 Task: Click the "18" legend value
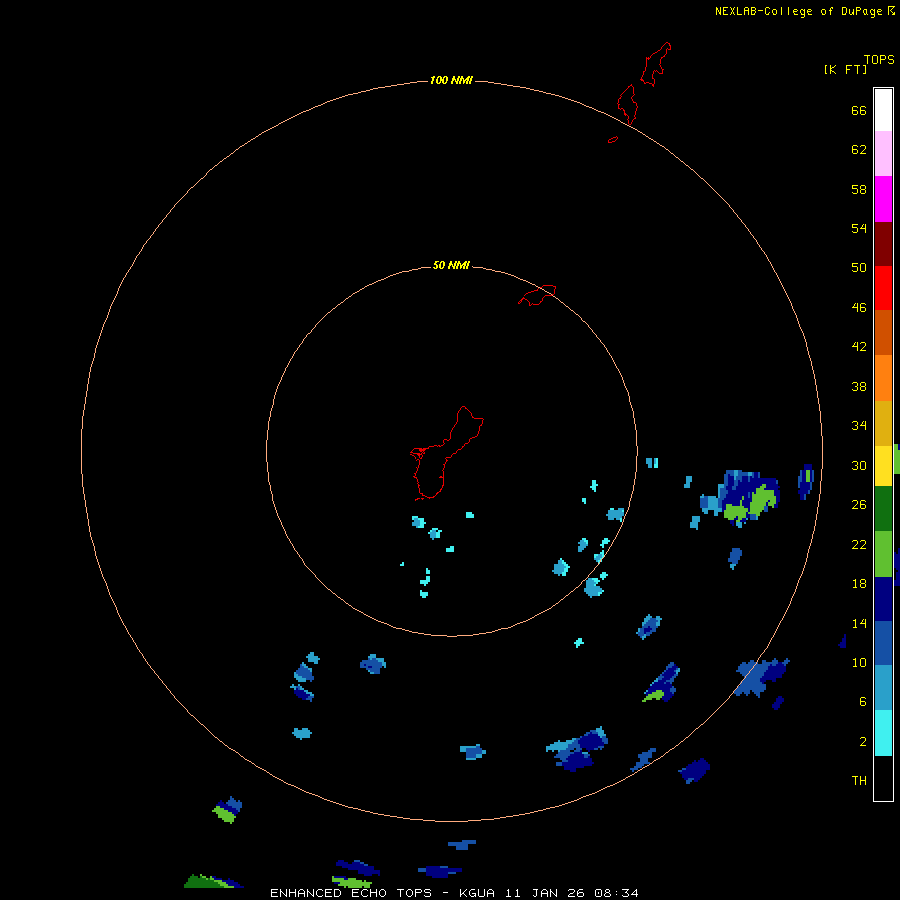(859, 584)
